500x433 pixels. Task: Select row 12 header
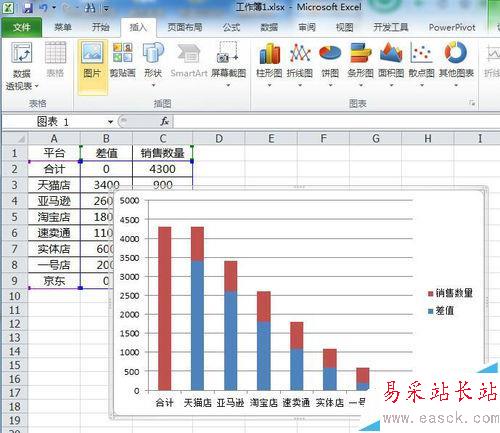pos(15,324)
